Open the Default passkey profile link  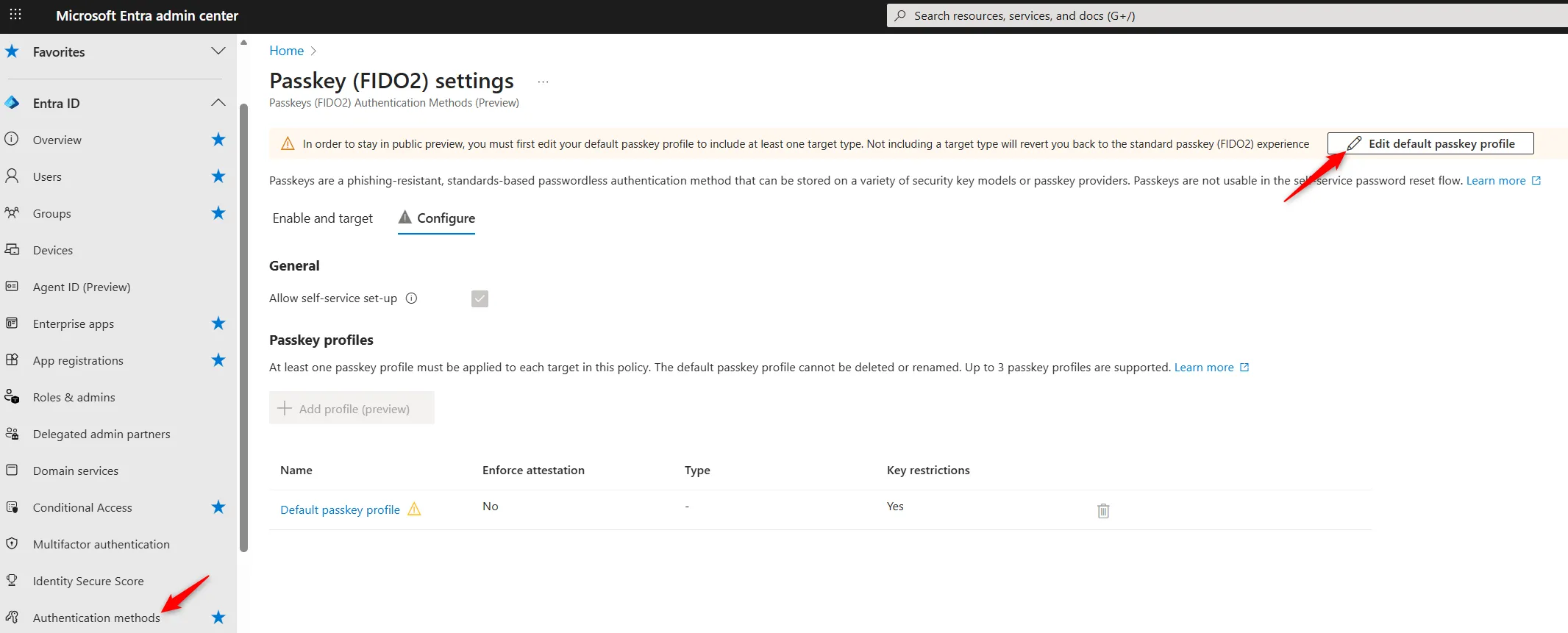coord(340,509)
